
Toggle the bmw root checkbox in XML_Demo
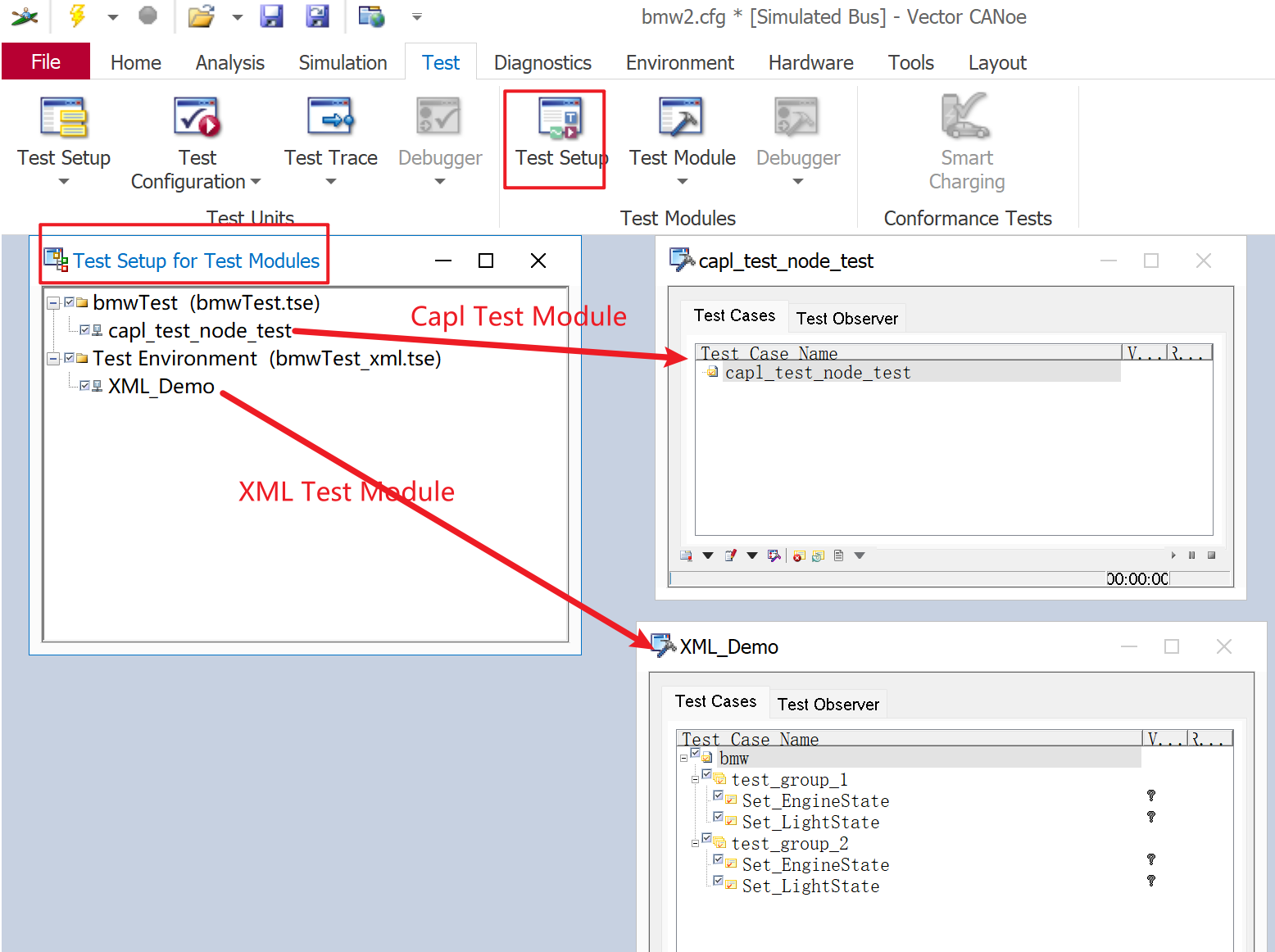[x=695, y=753]
